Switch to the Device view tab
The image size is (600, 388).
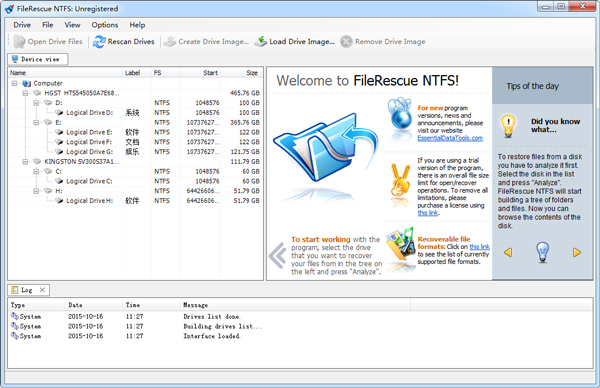click(x=38, y=59)
